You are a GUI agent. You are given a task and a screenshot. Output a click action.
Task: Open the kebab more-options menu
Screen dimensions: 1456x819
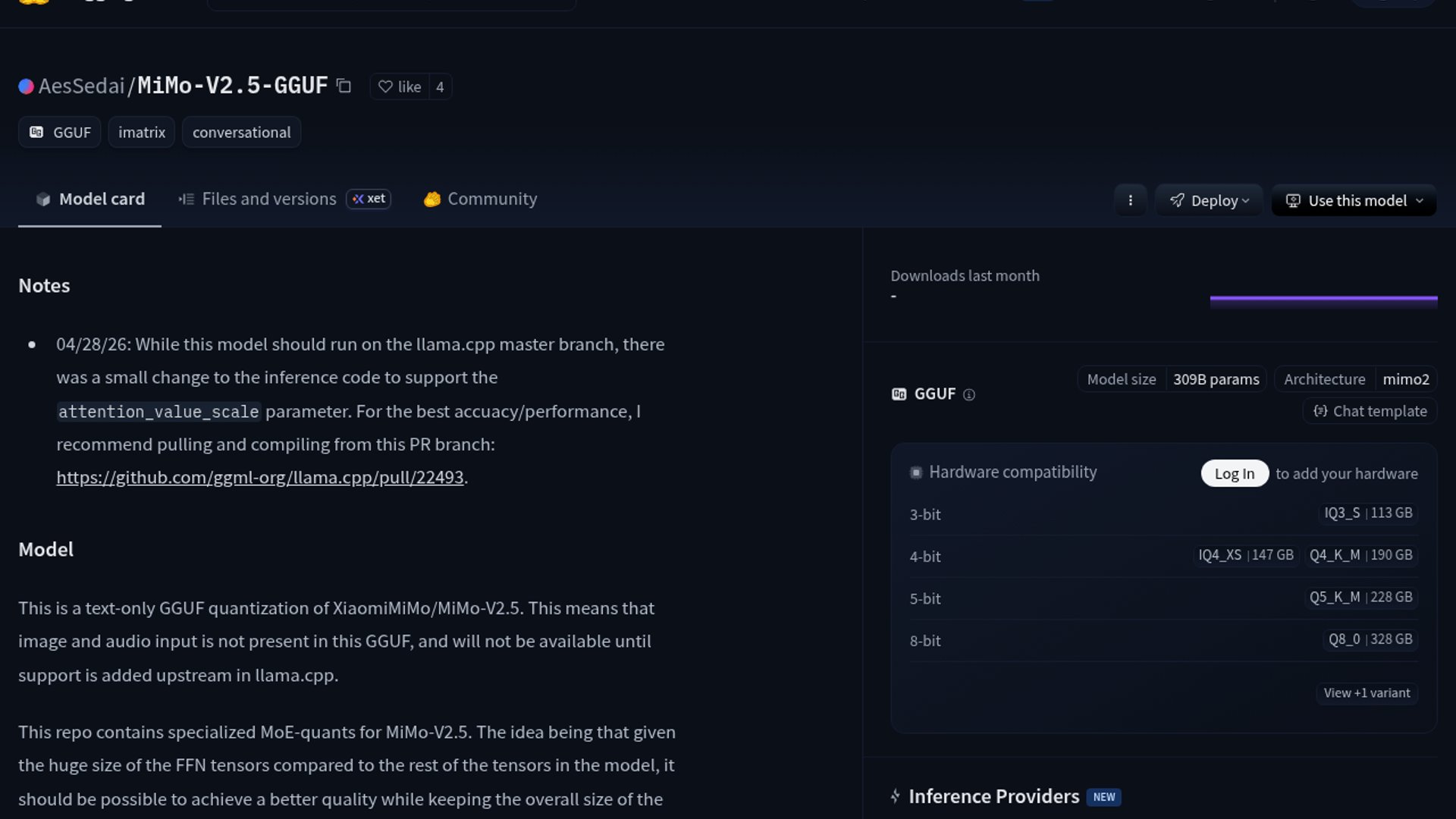click(1131, 200)
